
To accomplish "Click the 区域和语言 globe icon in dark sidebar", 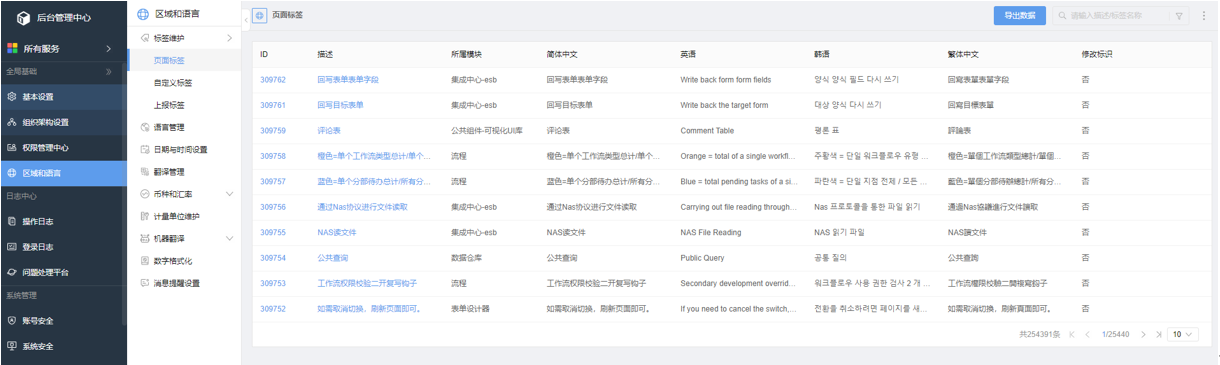I will tap(12, 173).
